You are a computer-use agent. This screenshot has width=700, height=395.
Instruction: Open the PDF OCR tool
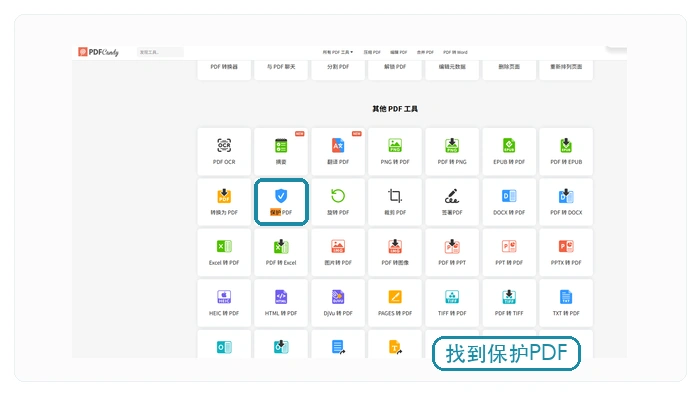click(224, 151)
